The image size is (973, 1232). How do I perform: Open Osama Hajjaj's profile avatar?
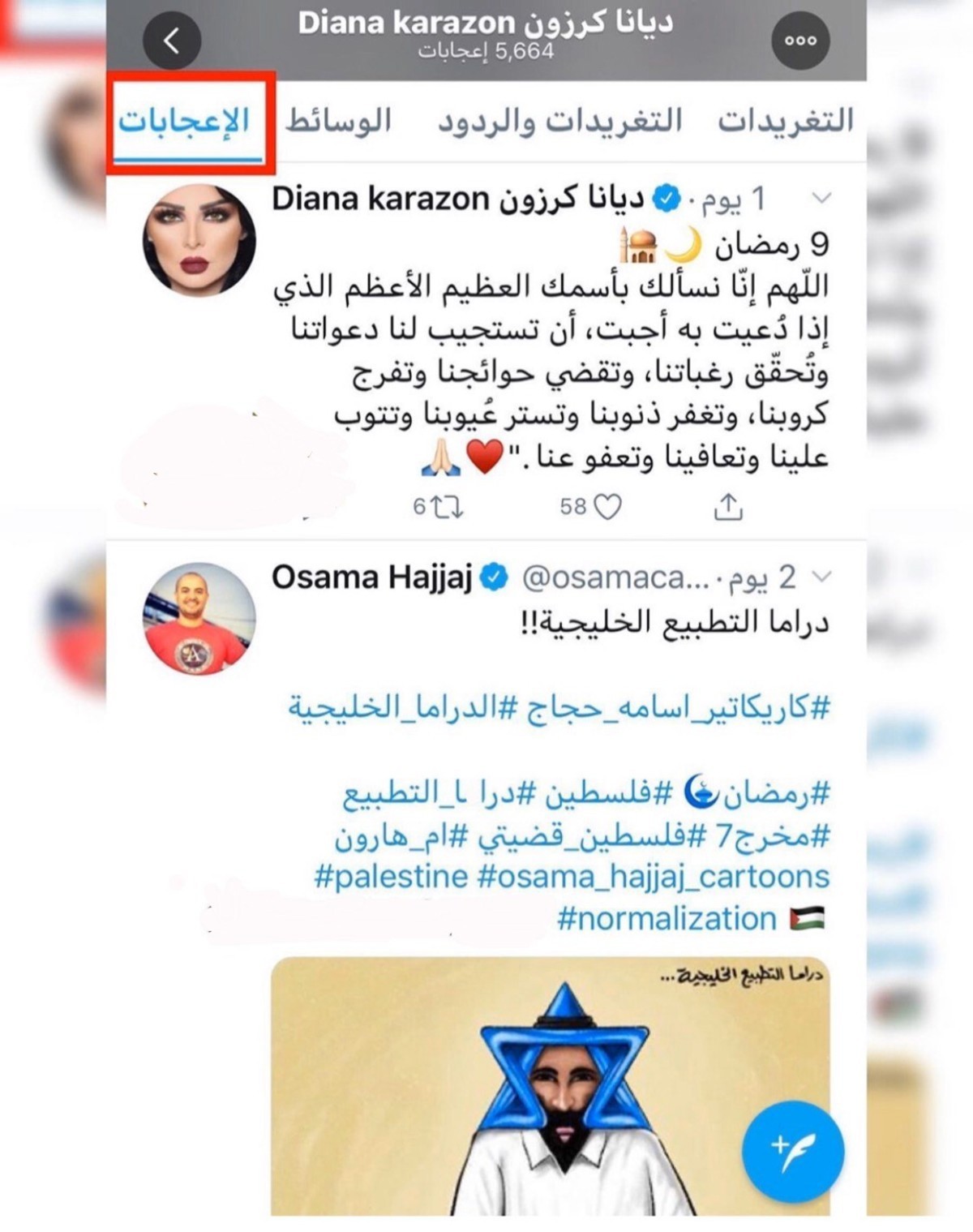199,619
